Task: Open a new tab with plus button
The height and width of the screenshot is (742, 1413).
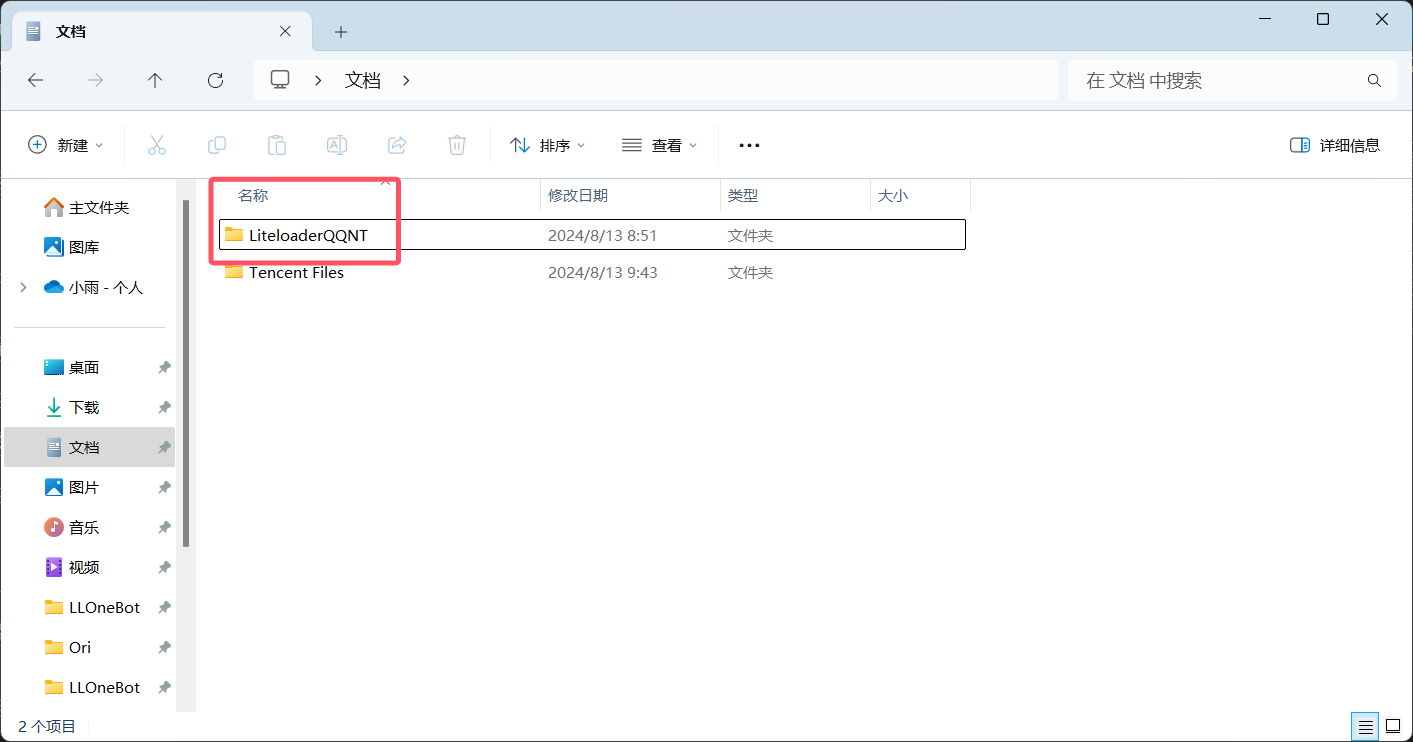Action: pyautogui.click(x=341, y=32)
